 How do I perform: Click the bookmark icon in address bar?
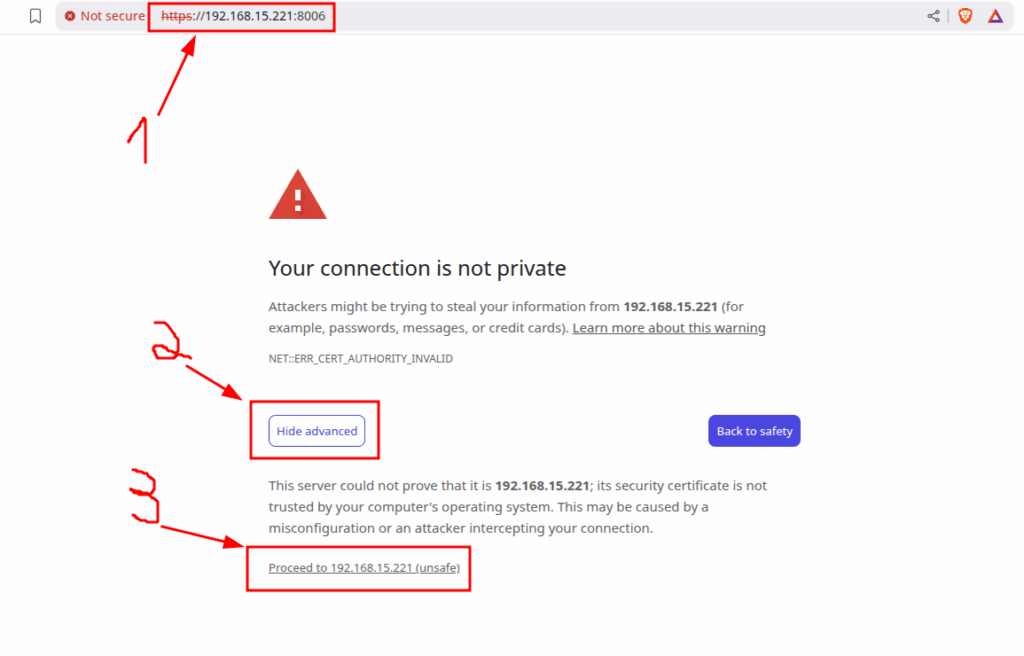tap(35, 16)
